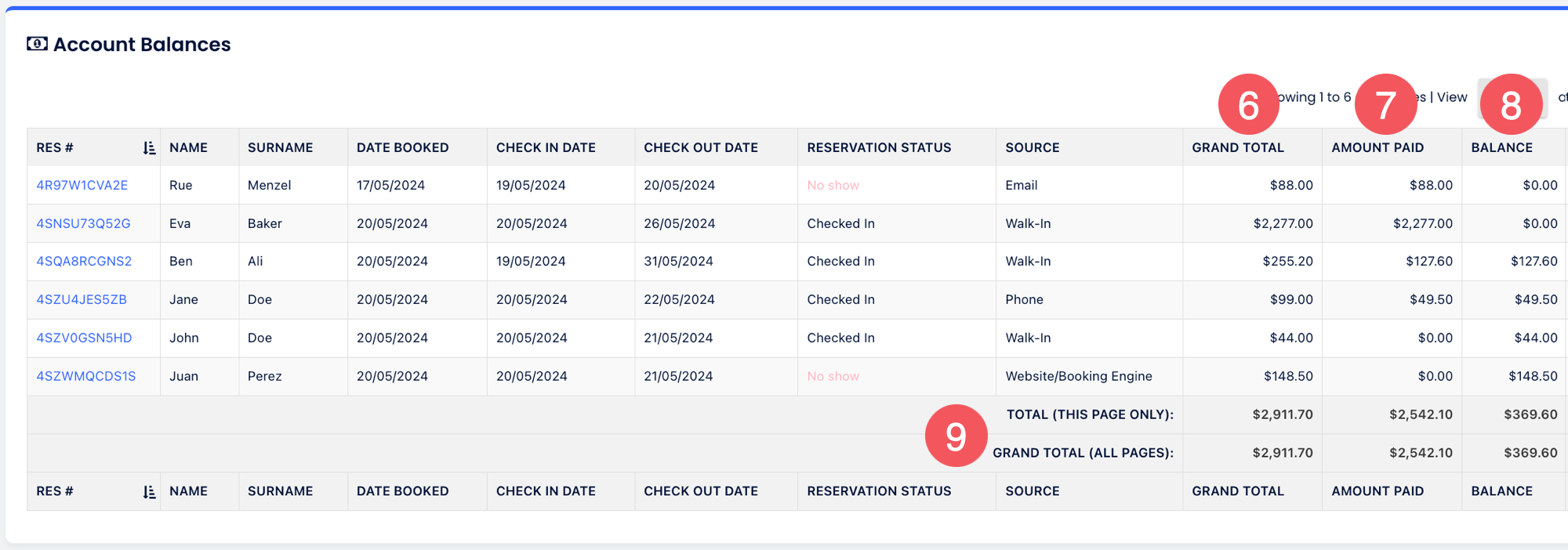Sort by top RESERVATION STATUS column header
Screen dimensions: 1568x550
click(x=879, y=148)
